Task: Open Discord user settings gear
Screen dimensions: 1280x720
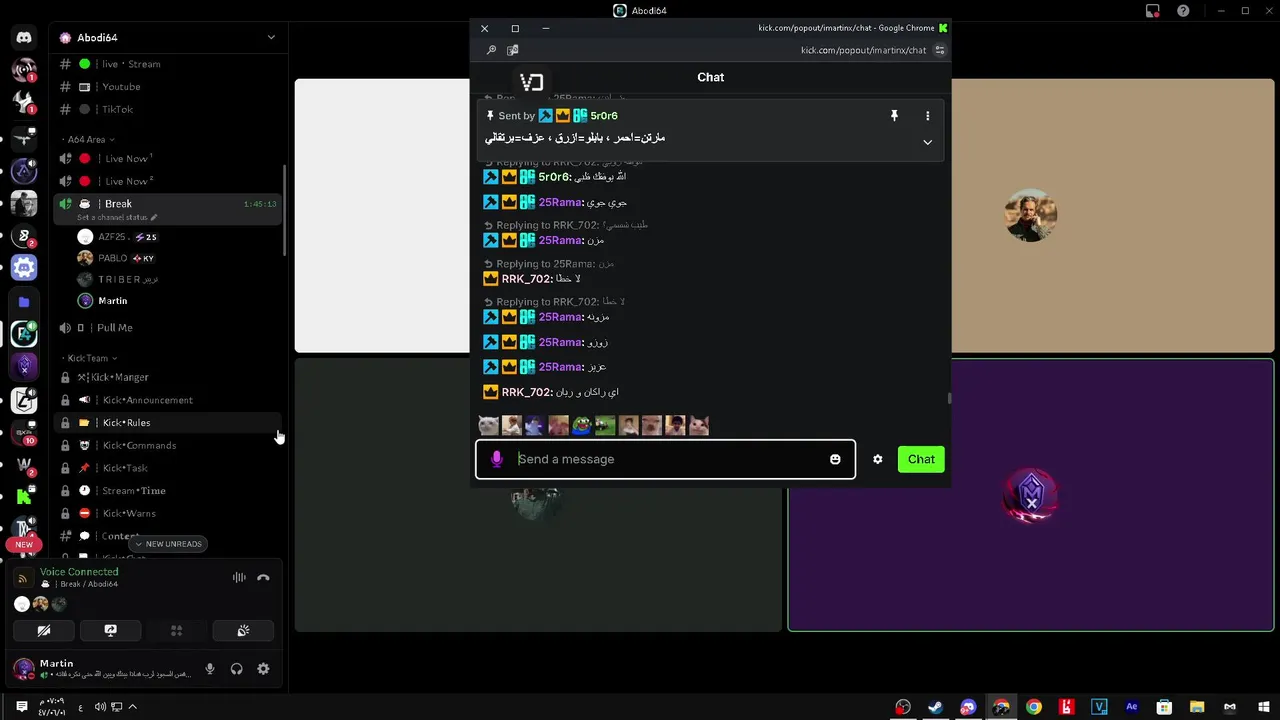Action: 263,669
